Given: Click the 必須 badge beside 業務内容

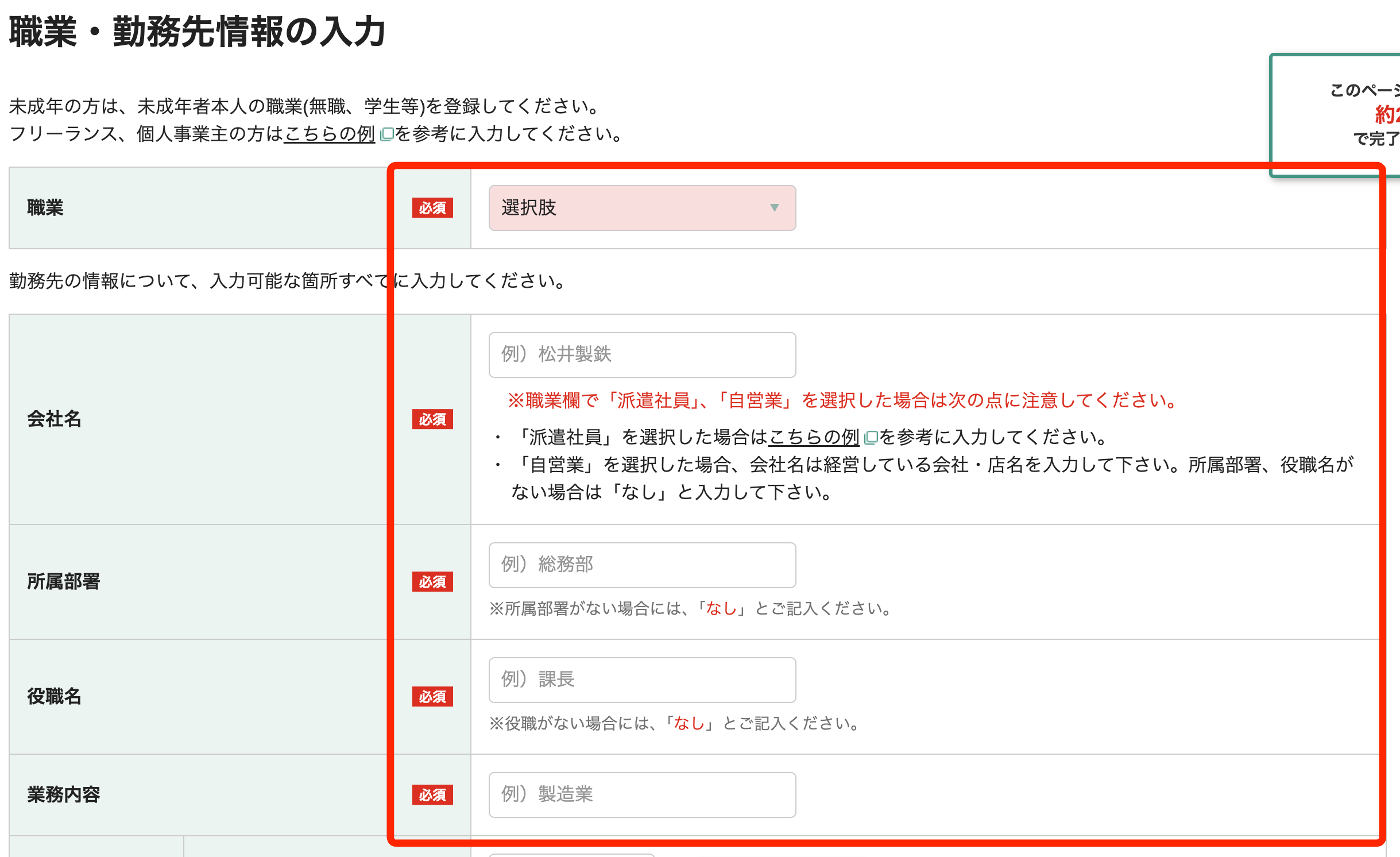Looking at the screenshot, I should [x=432, y=796].
